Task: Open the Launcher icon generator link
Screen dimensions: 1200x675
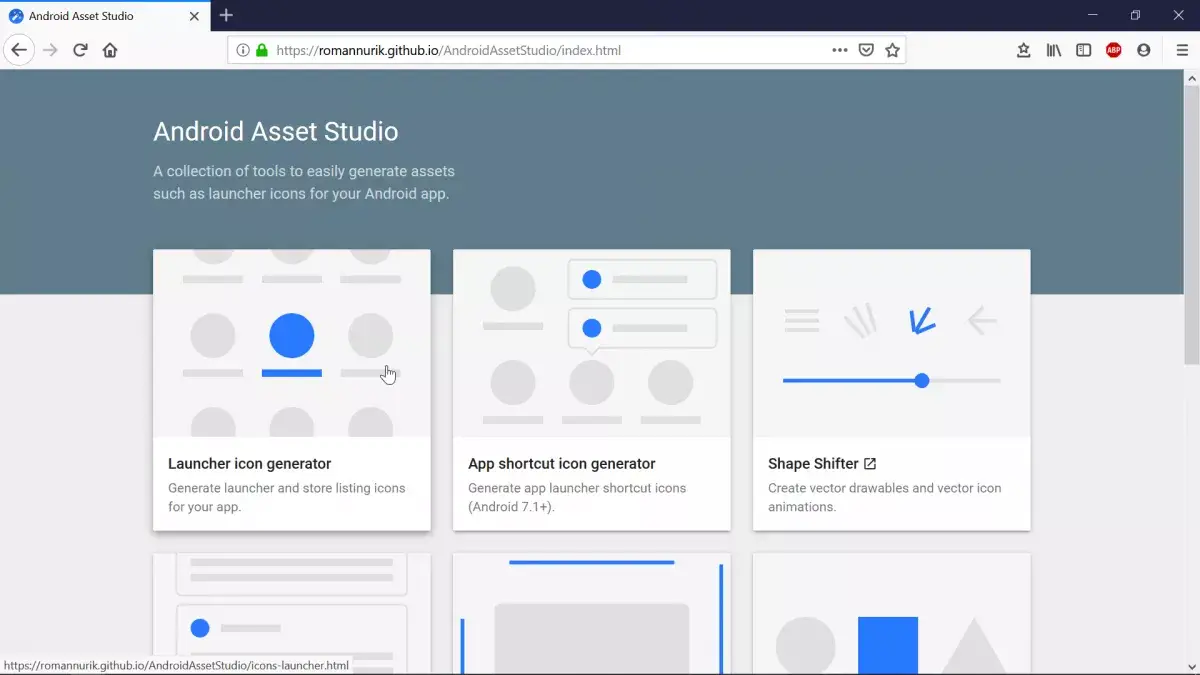Action: pos(249,464)
